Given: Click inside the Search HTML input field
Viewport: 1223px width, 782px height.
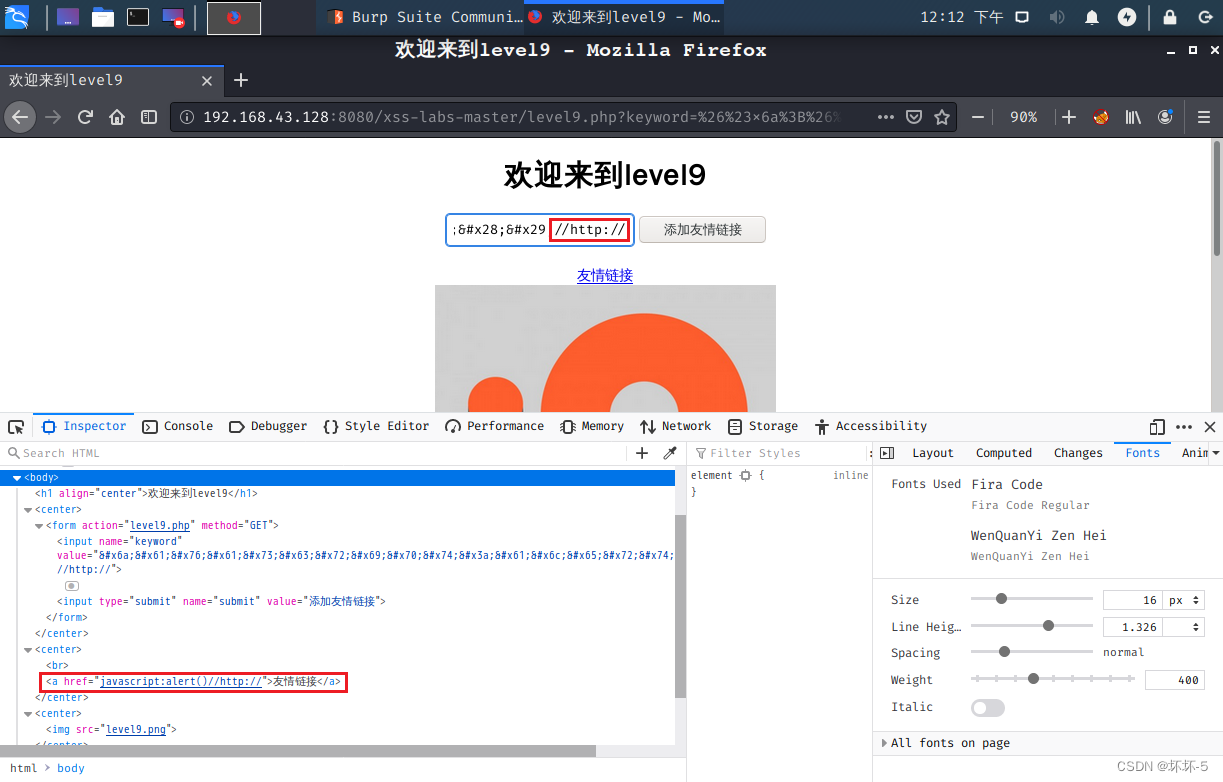Looking at the screenshot, I should point(80,452).
